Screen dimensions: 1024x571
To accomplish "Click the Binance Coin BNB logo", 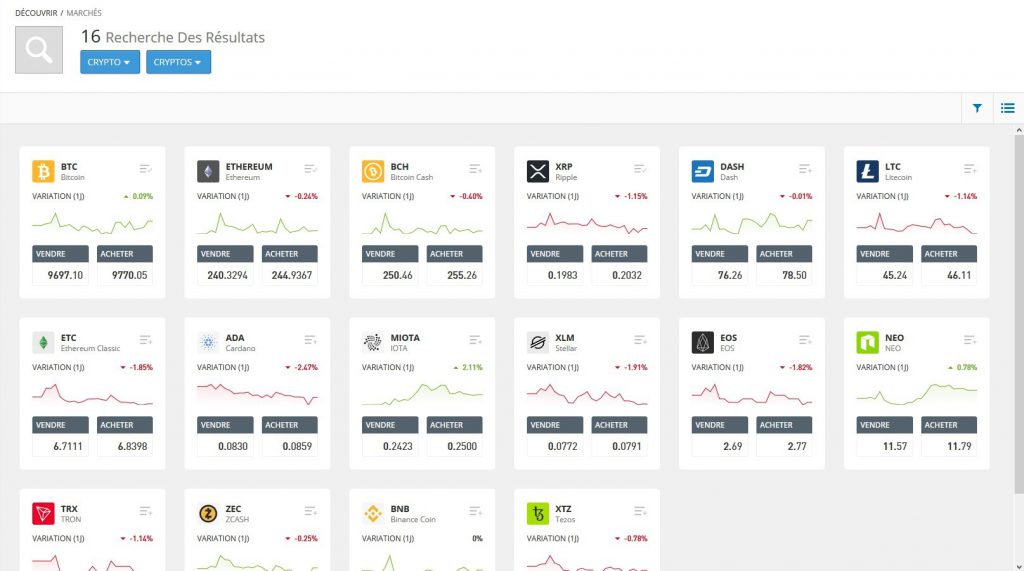I will [373, 514].
